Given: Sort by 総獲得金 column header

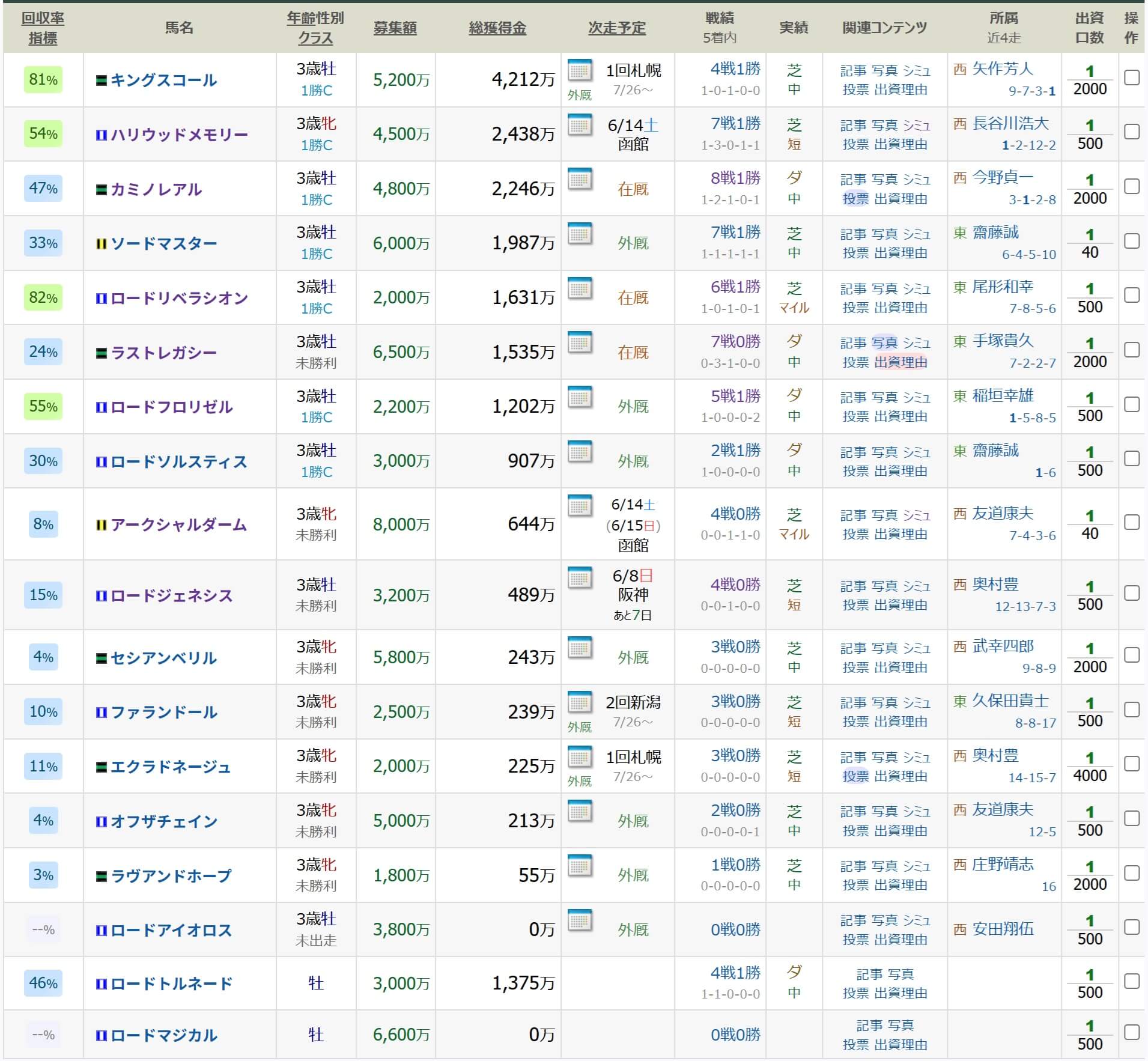Looking at the screenshot, I should point(497,28).
